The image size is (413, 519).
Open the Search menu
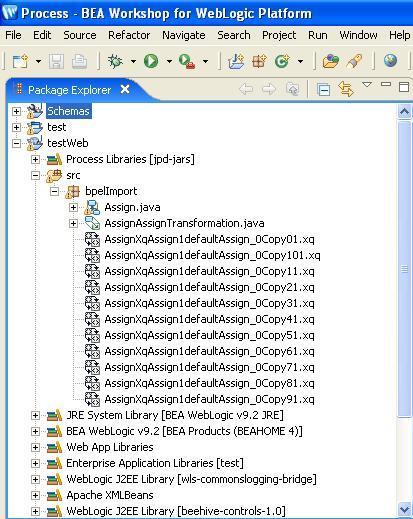tap(234, 35)
